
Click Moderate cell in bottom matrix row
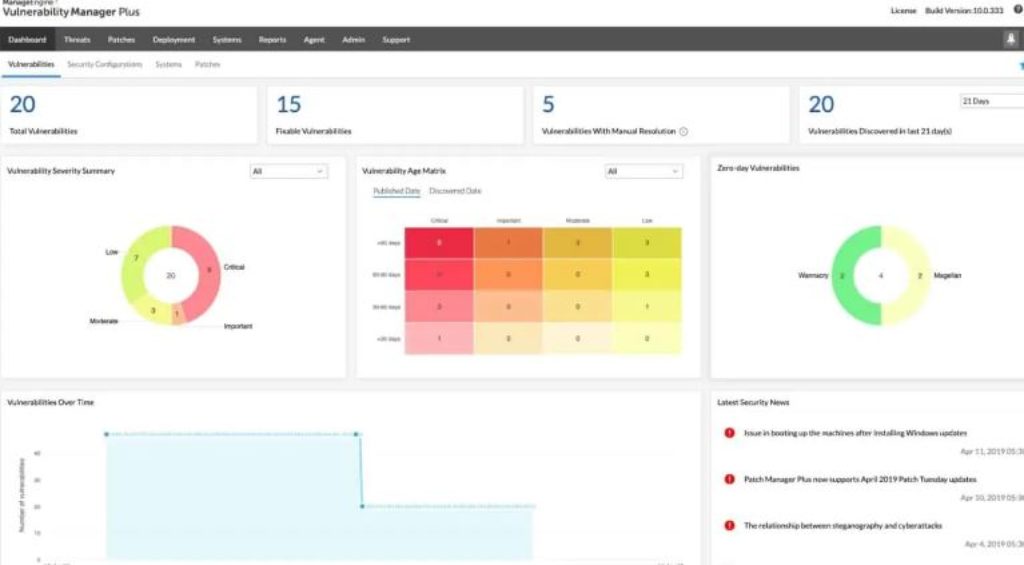pos(577,338)
